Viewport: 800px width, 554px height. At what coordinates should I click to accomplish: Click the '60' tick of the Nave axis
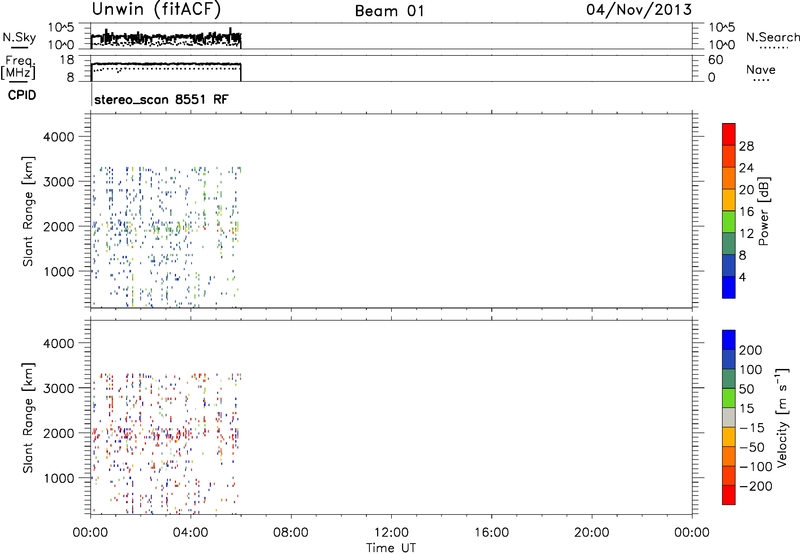coord(715,60)
